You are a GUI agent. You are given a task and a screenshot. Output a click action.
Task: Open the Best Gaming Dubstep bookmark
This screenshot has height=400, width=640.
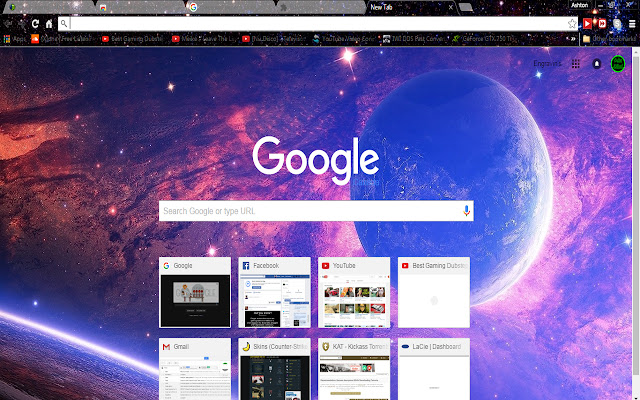pyautogui.click(x=133, y=39)
